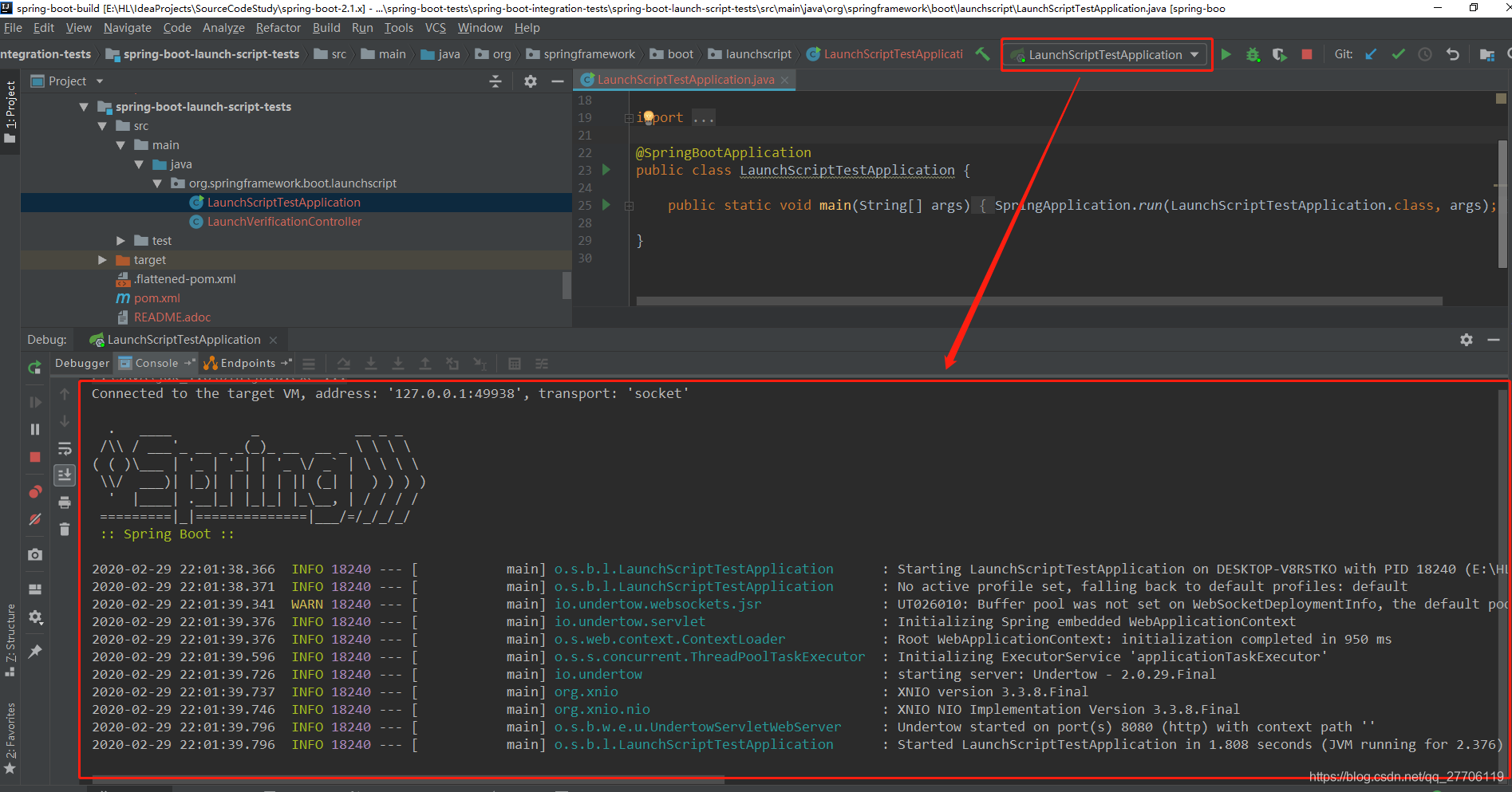Image resolution: width=1512 pixels, height=792 pixels.
Task: Mute breakpoints in the debugger
Action: (x=34, y=518)
